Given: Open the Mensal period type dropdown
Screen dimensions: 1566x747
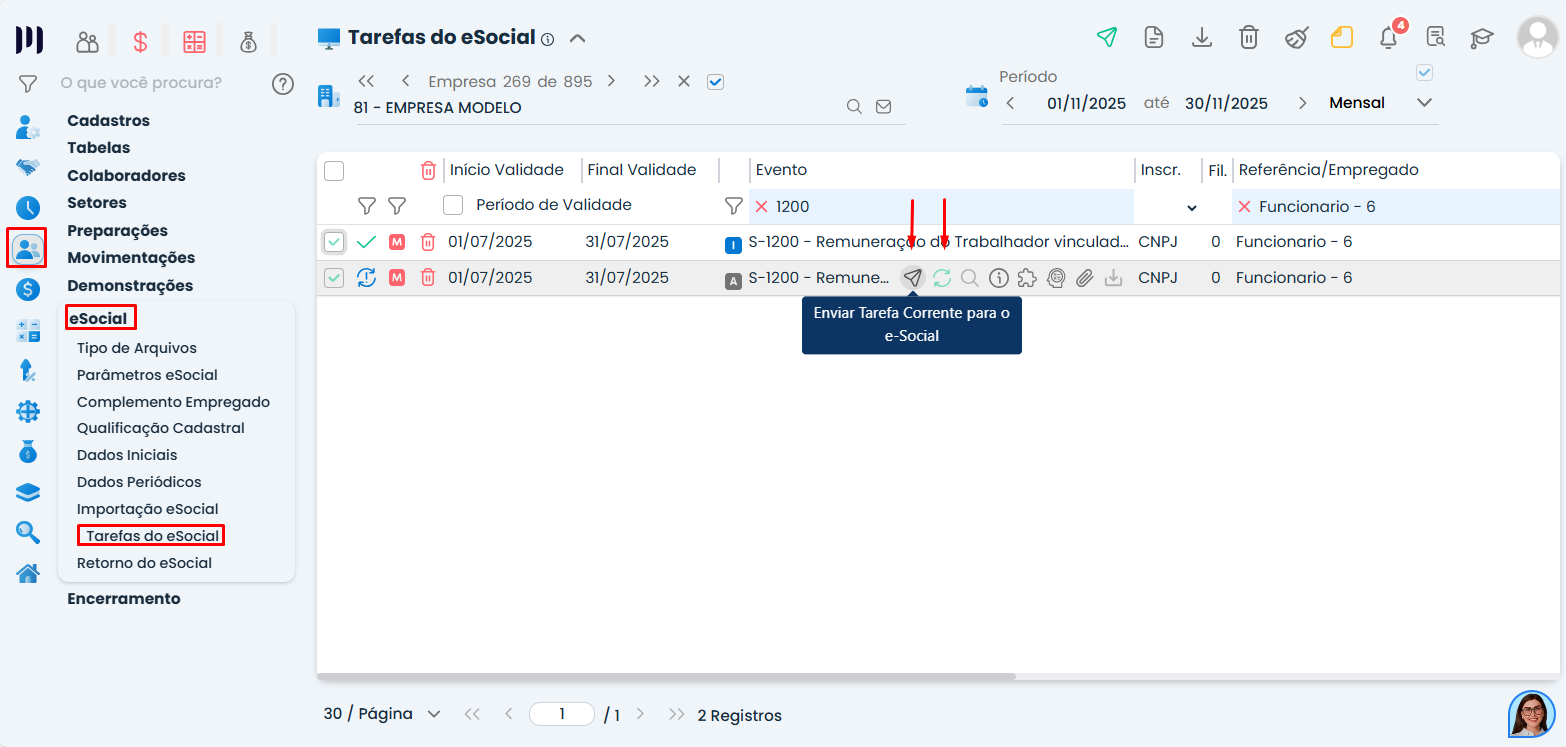Looking at the screenshot, I should pyautogui.click(x=1424, y=103).
